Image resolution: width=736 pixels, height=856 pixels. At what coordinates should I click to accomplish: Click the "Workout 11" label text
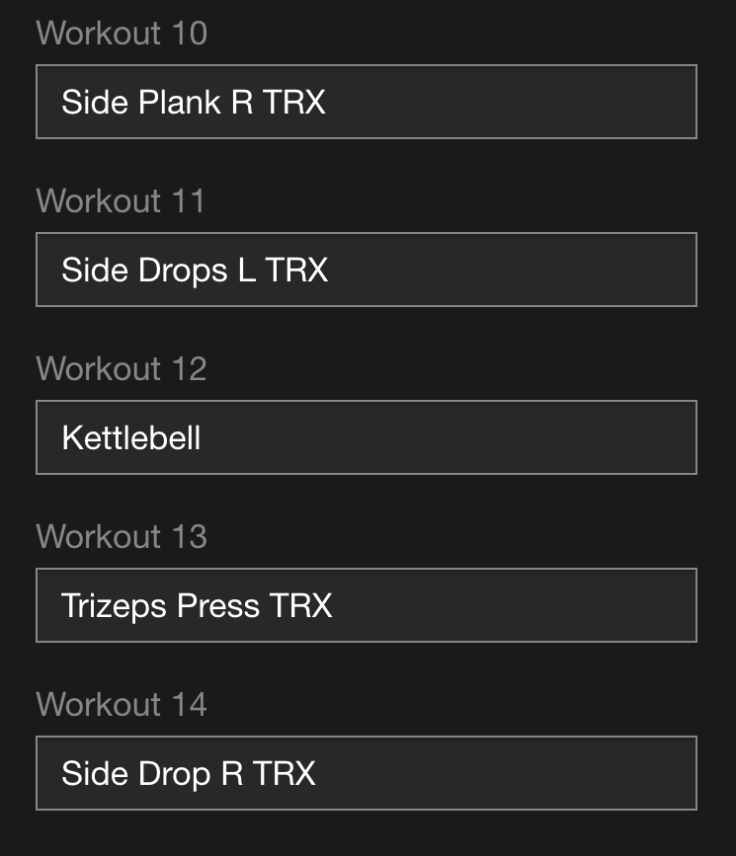point(120,201)
